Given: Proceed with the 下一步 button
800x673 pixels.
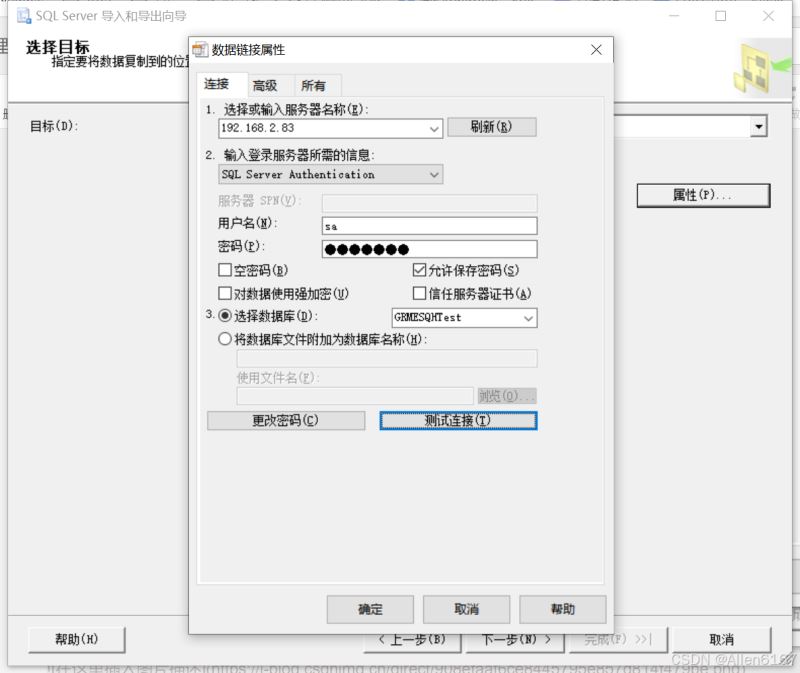Looking at the screenshot, I should [516, 640].
